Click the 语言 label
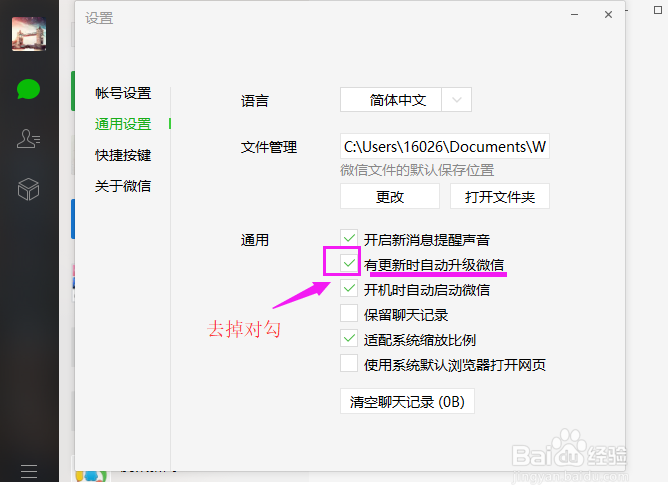The width and height of the screenshot is (668, 500). point(255,101)
